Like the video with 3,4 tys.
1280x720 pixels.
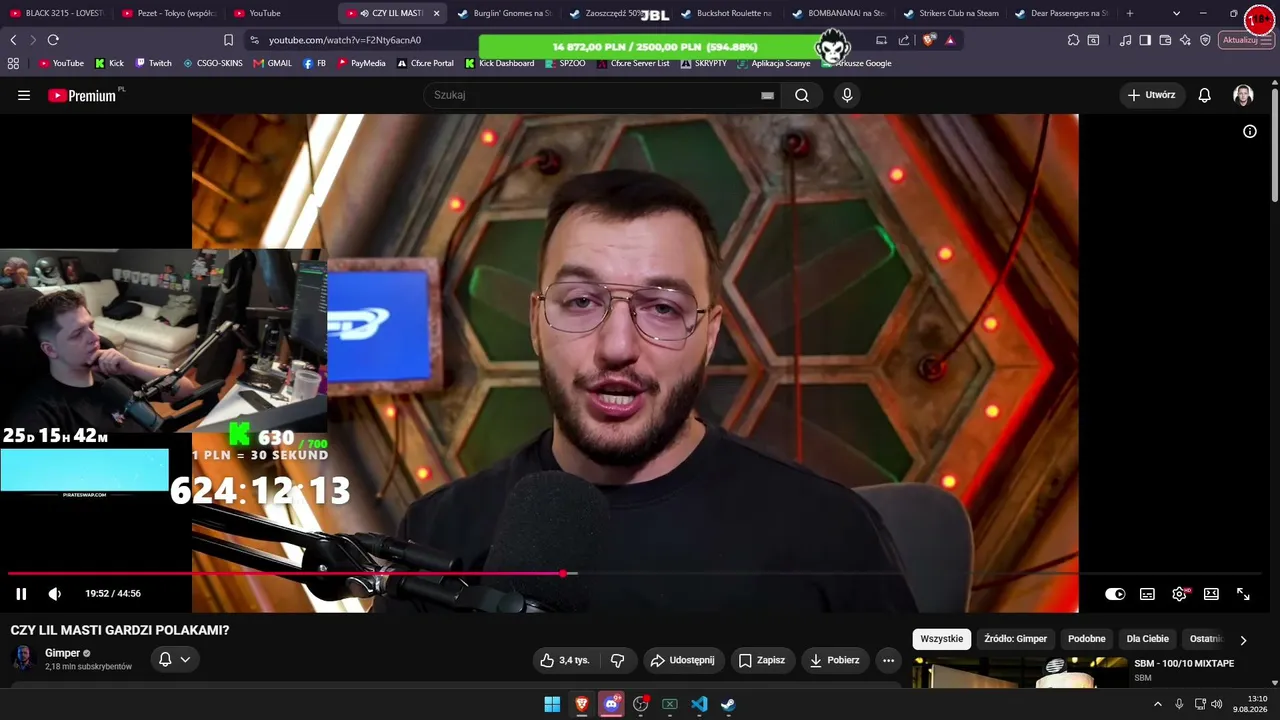pos(565,660)
